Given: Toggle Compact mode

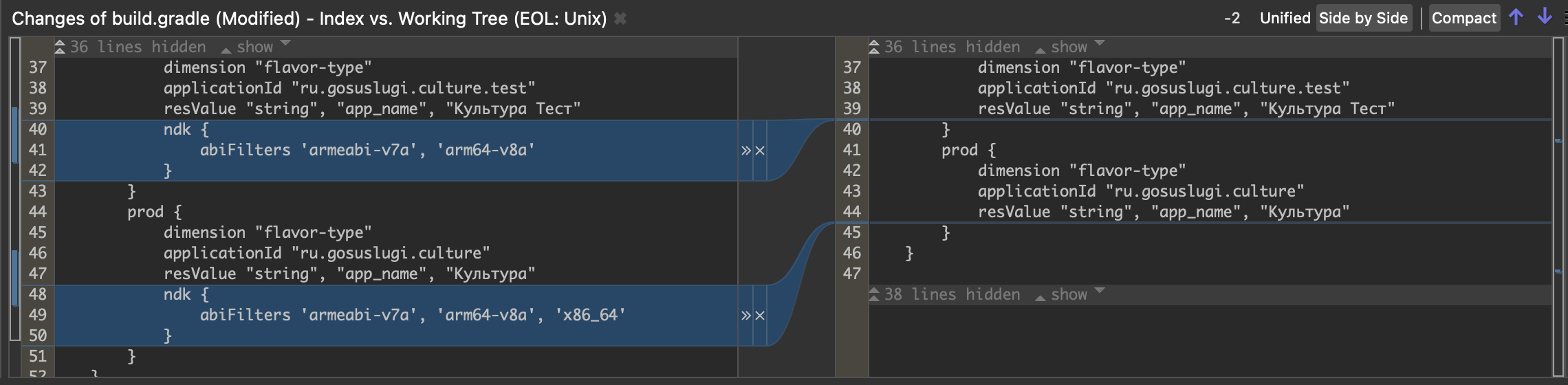Looking at the screenshot, I should [1464, 19].
